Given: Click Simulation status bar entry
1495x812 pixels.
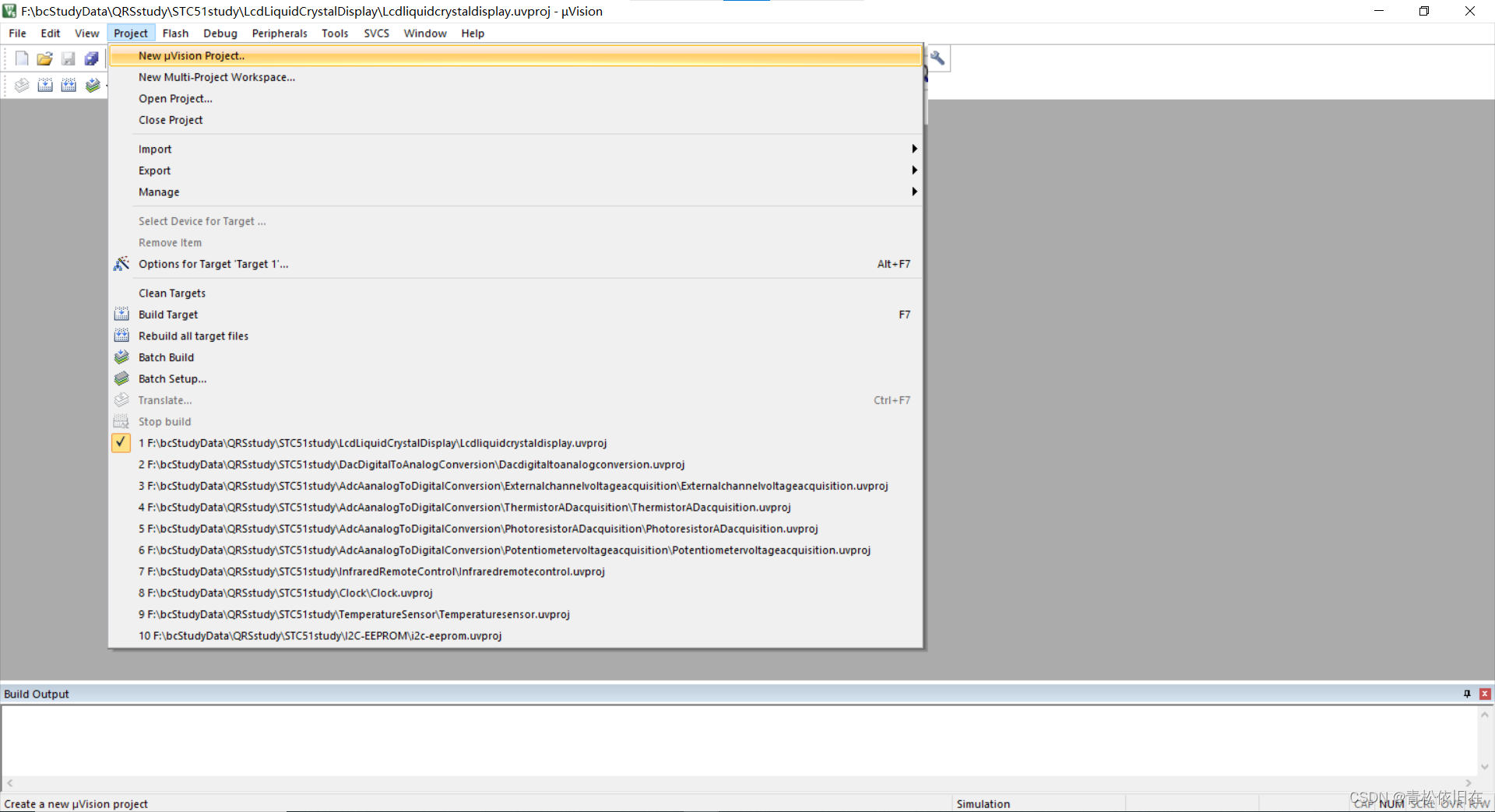Looking at the screenshot, I should point(983,804).
